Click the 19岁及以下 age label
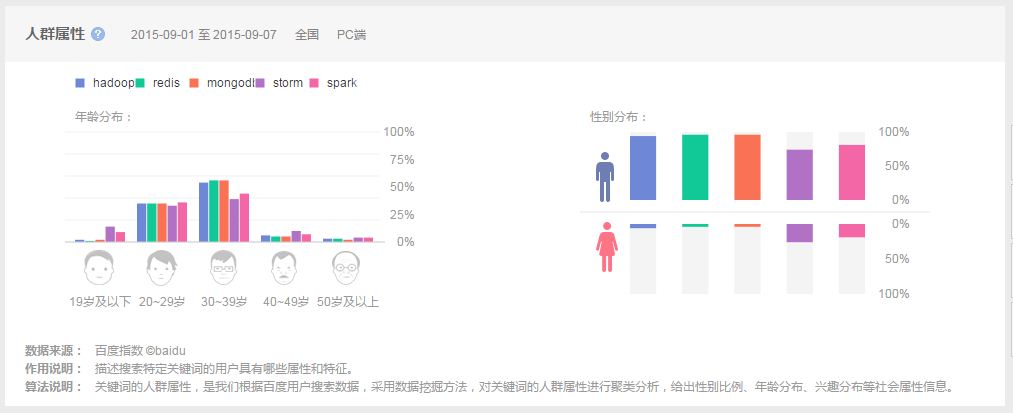Screen dimensions: 1013x413 (100, 302)
